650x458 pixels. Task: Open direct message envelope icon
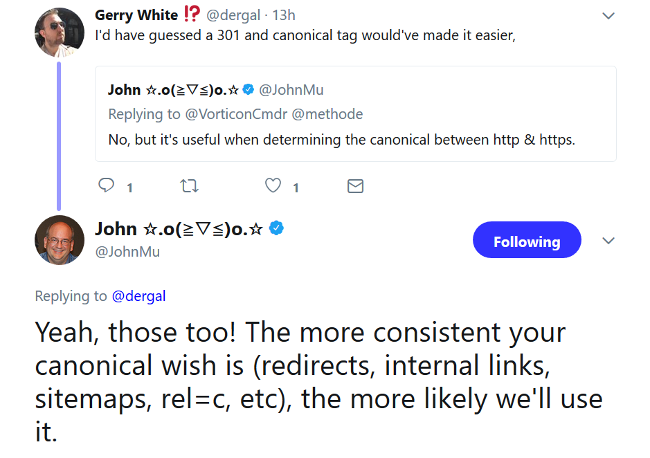point(354,185)
